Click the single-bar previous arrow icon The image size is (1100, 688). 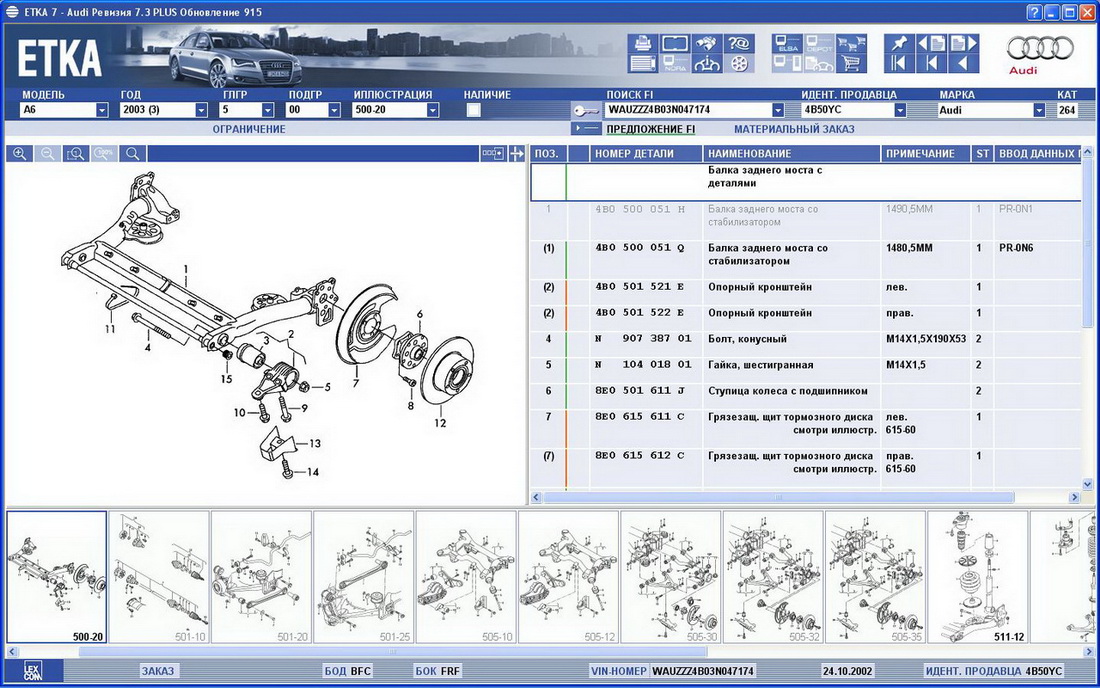(931, 64)
